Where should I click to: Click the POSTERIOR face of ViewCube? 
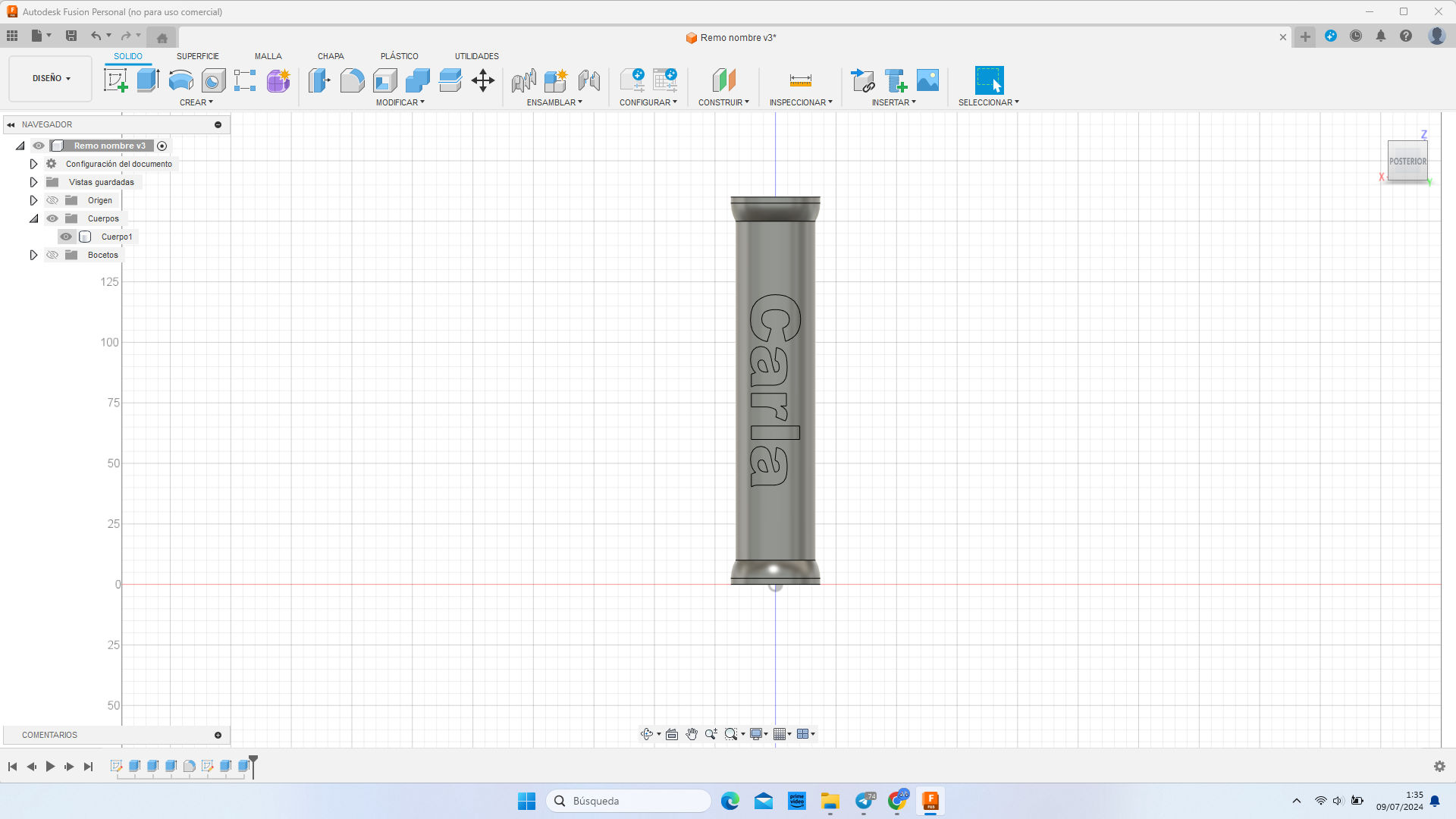point(1407,161)
